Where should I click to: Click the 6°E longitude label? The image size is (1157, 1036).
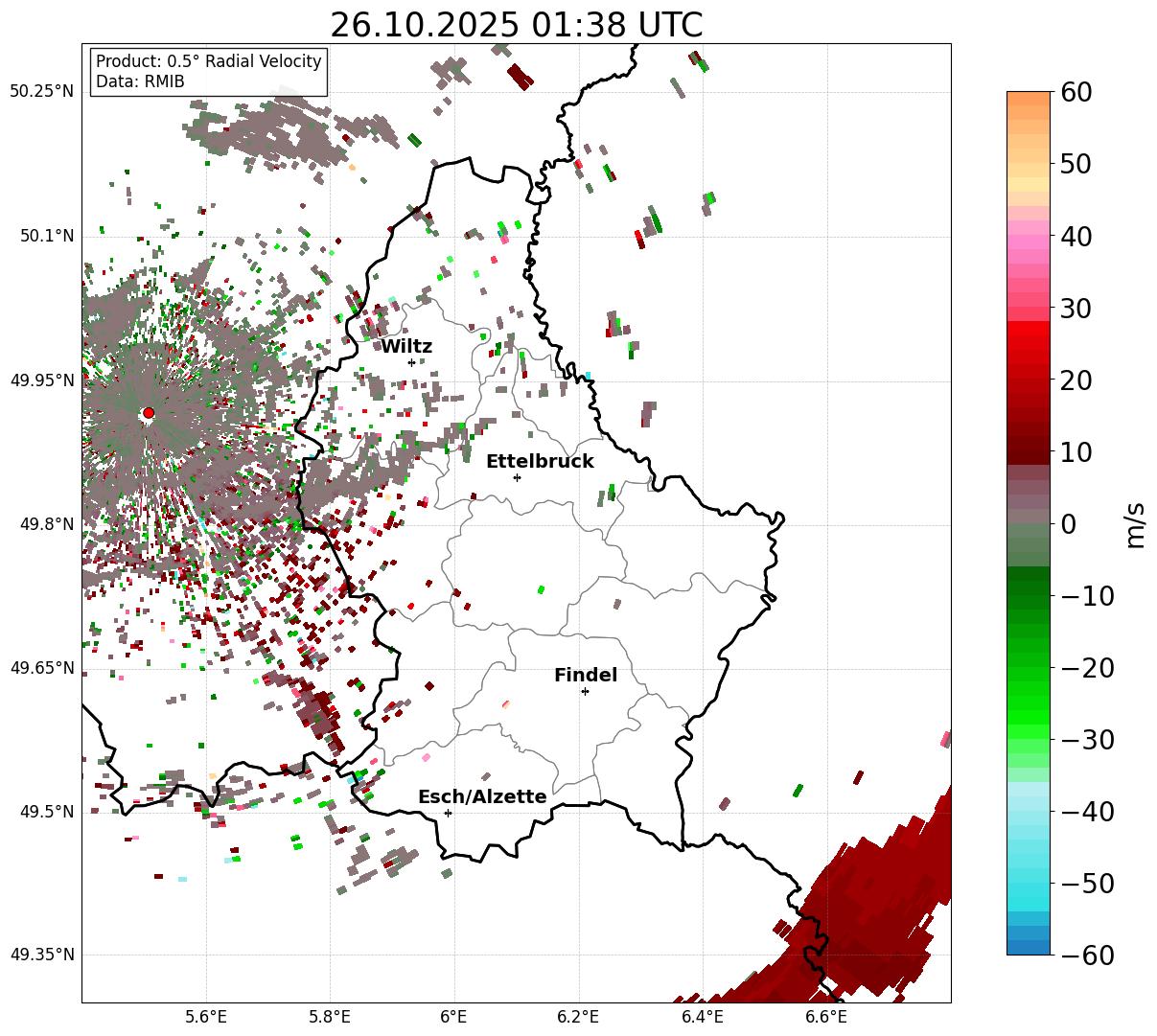[453, 1017]
